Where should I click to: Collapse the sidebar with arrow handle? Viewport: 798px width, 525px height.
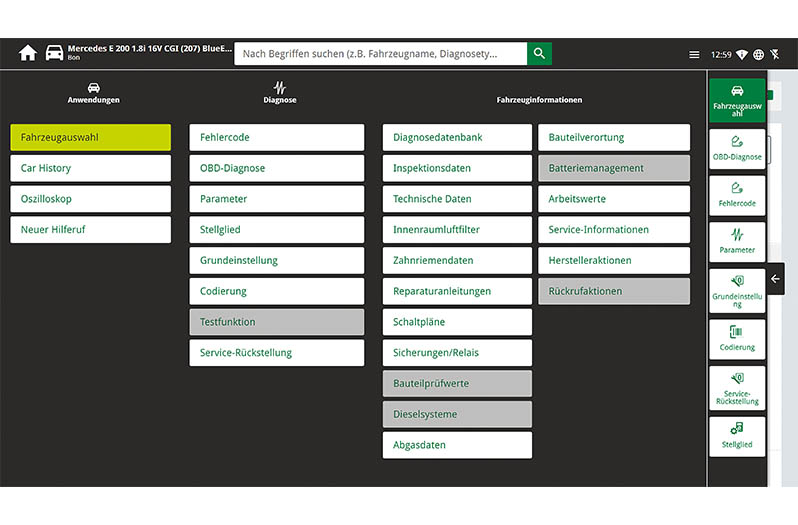pos(775,279)
